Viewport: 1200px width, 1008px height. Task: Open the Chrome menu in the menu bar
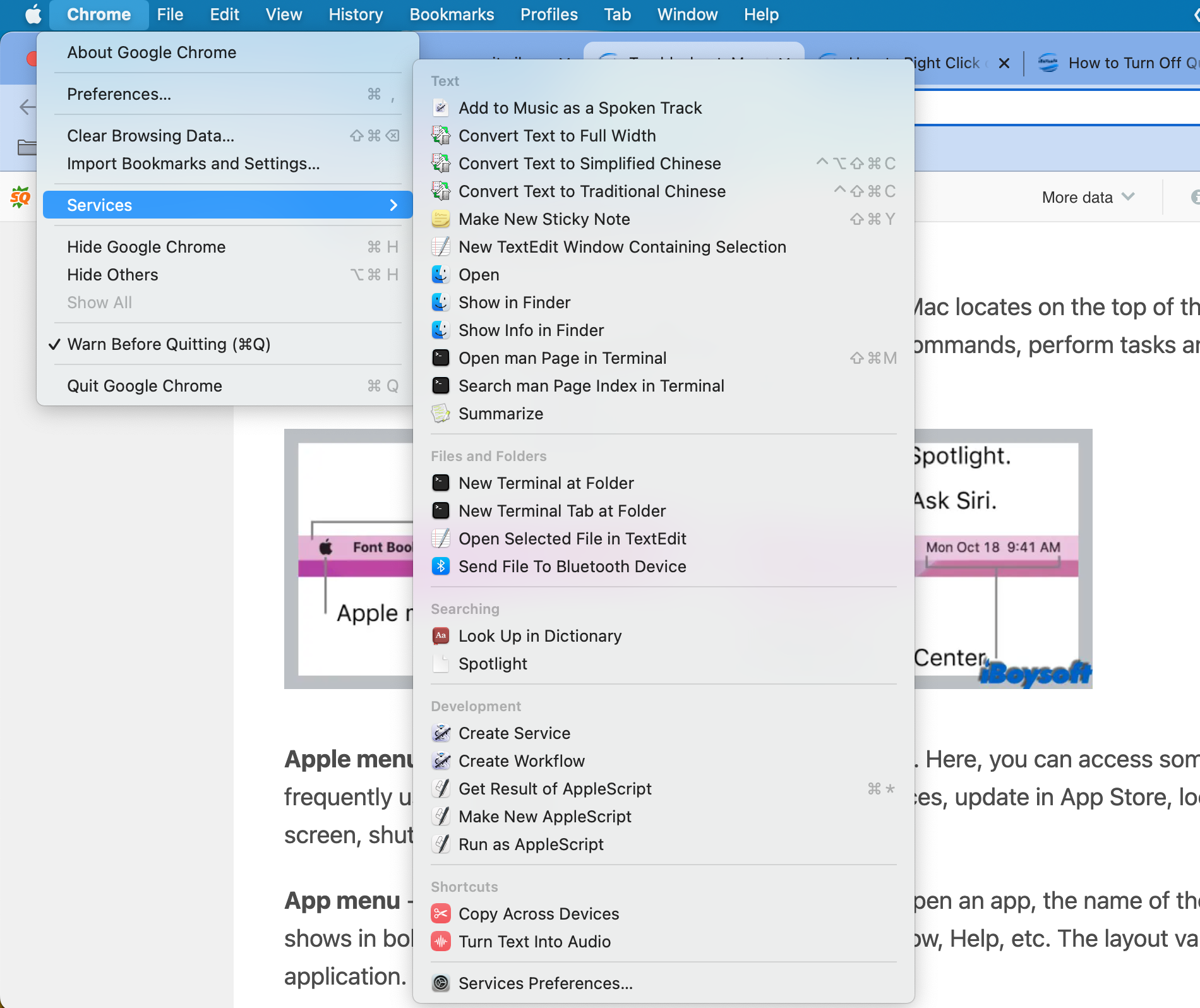point(99,14)
